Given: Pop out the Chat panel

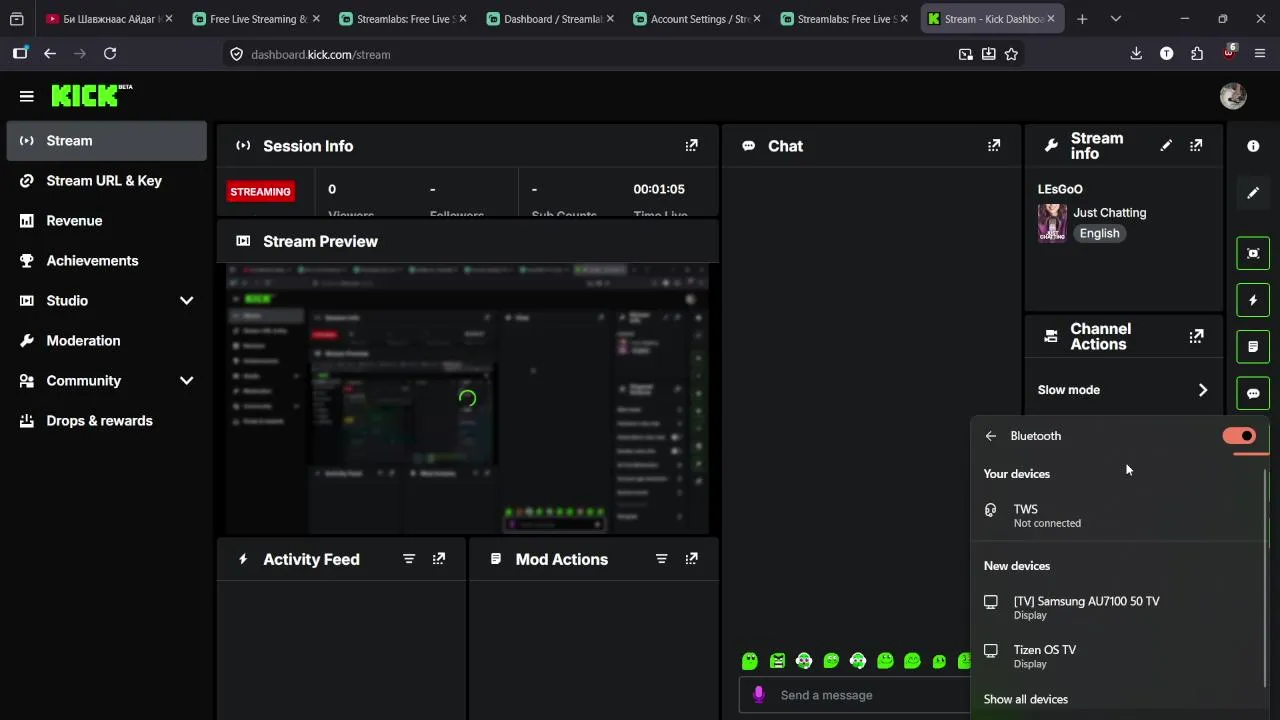Looking at the screenshot, I should [x=993, y=146].
